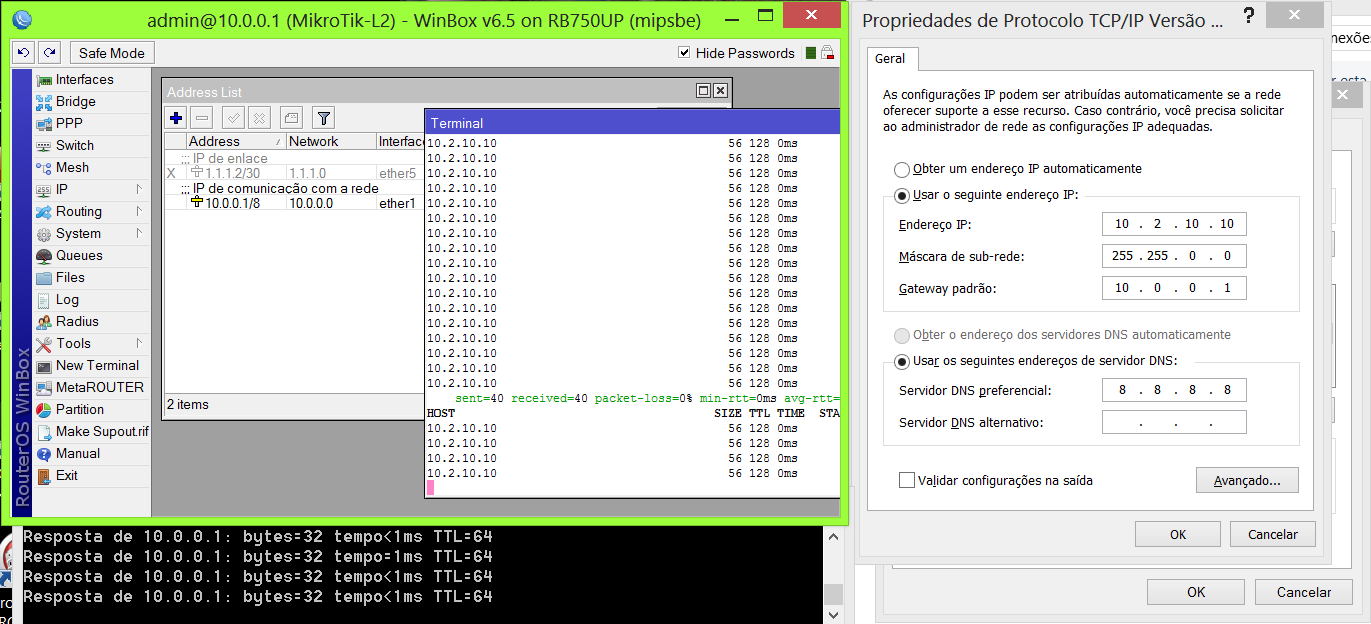Click the green CPU load indicator icon
Image resolution: width=1371 pixels, height=624 pixels.
[x=811, y=53]
